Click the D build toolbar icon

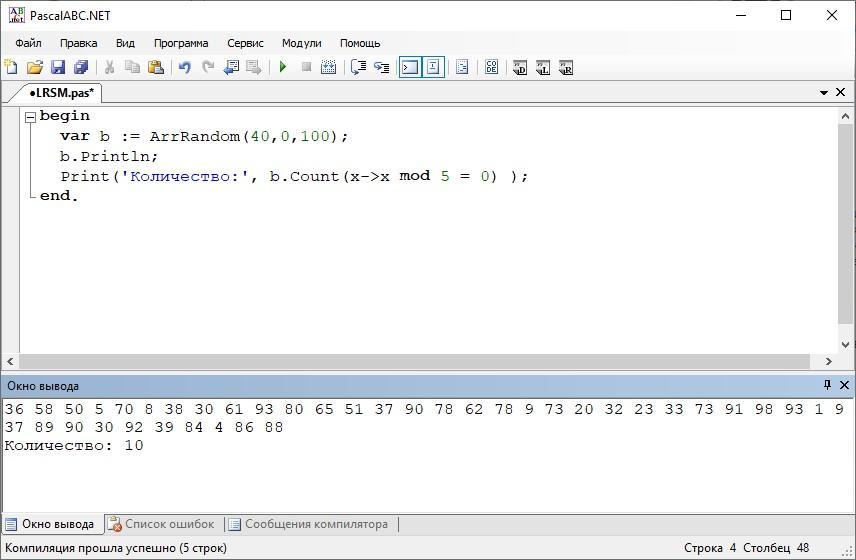(x=520, y=67)
